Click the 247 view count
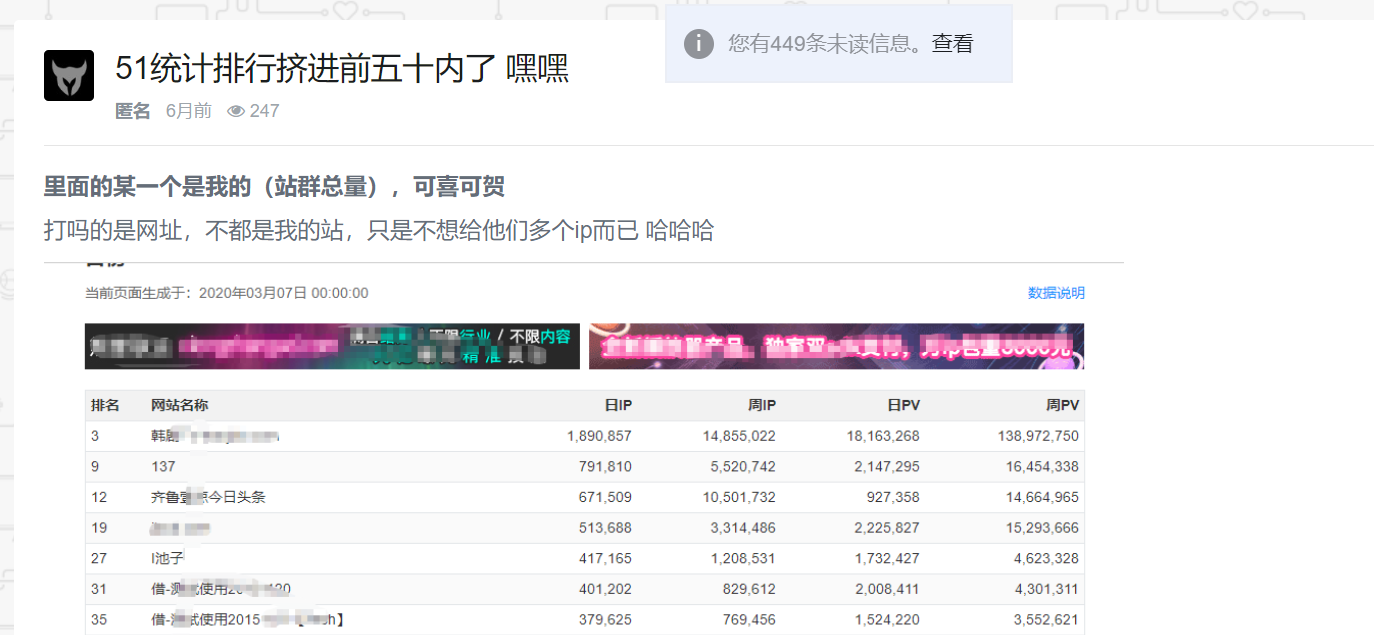1374x635 pixels. point(264,111)
